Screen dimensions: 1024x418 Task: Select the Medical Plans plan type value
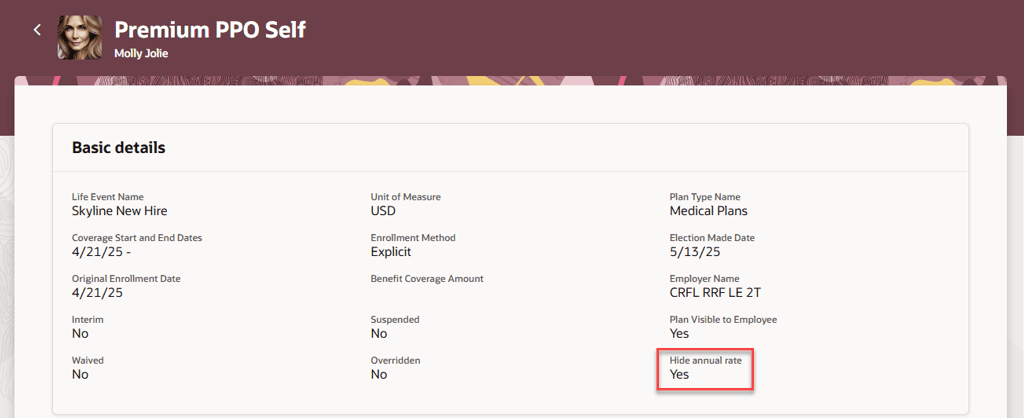click(x=709, y=211)
